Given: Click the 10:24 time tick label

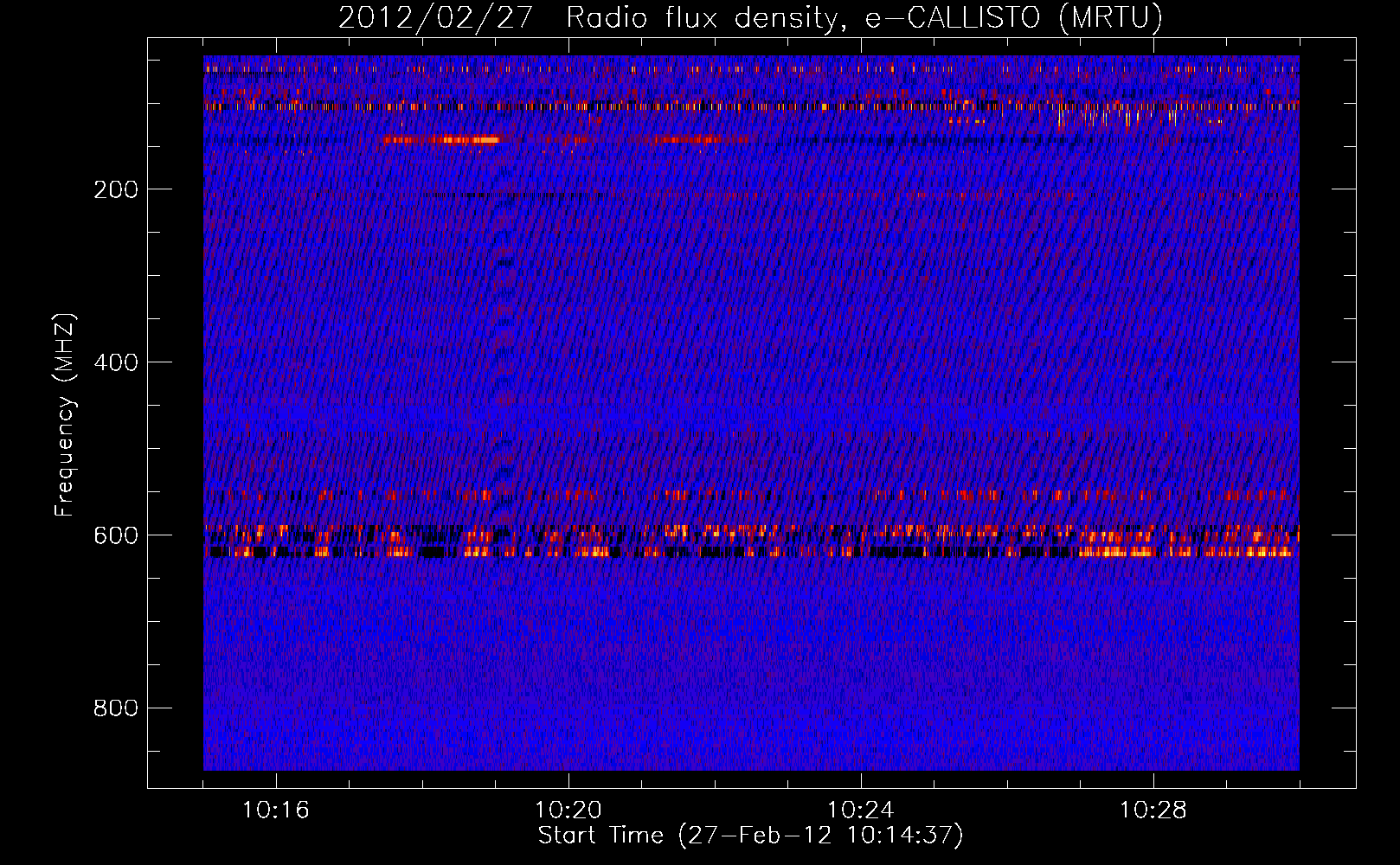Looking at the screenshot, I should coord(860,811).
